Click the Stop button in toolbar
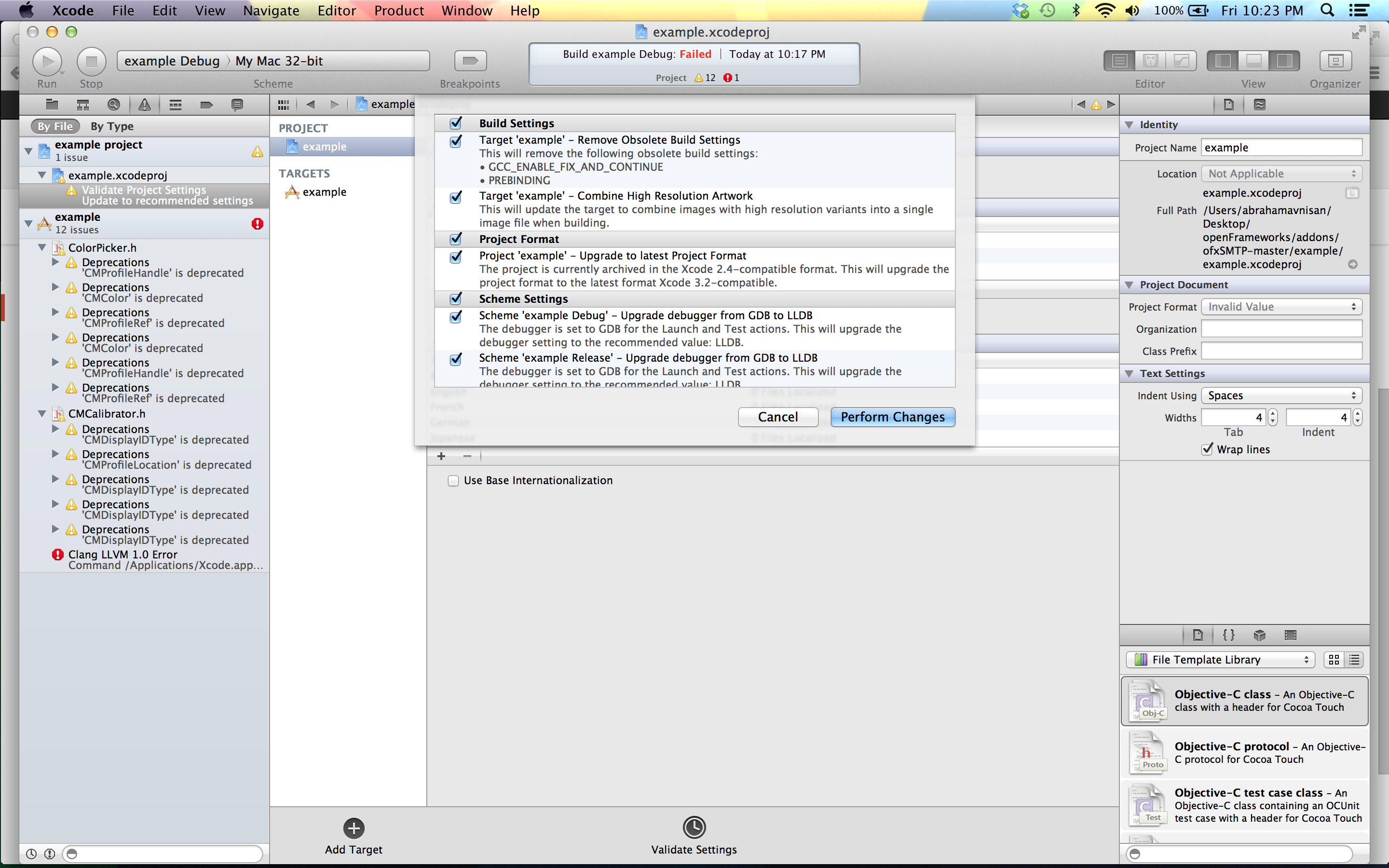This screenshot has height=868, width=1389. 91,61
